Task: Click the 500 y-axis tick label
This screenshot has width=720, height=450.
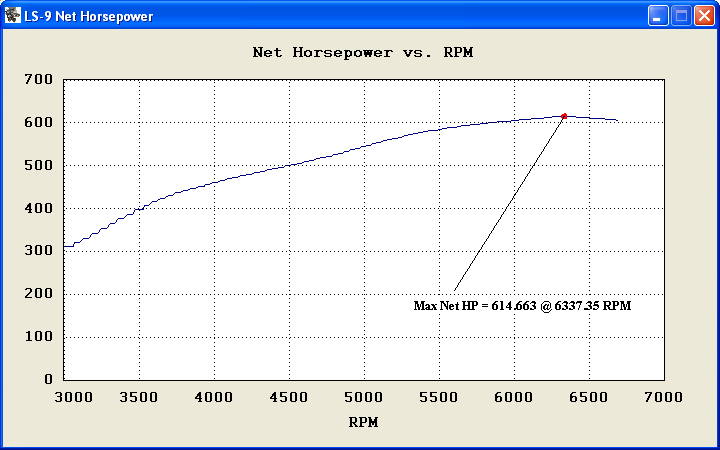Action: (x=39, y=165)
